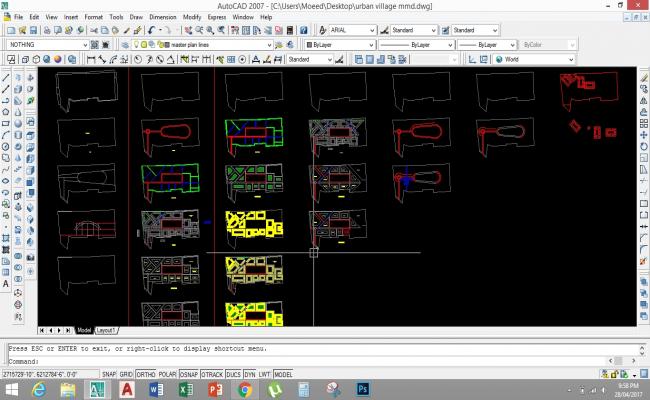Launch Google Chrome from the taskbar
This screenshot has height=400, width=650.
click(243, 388)
